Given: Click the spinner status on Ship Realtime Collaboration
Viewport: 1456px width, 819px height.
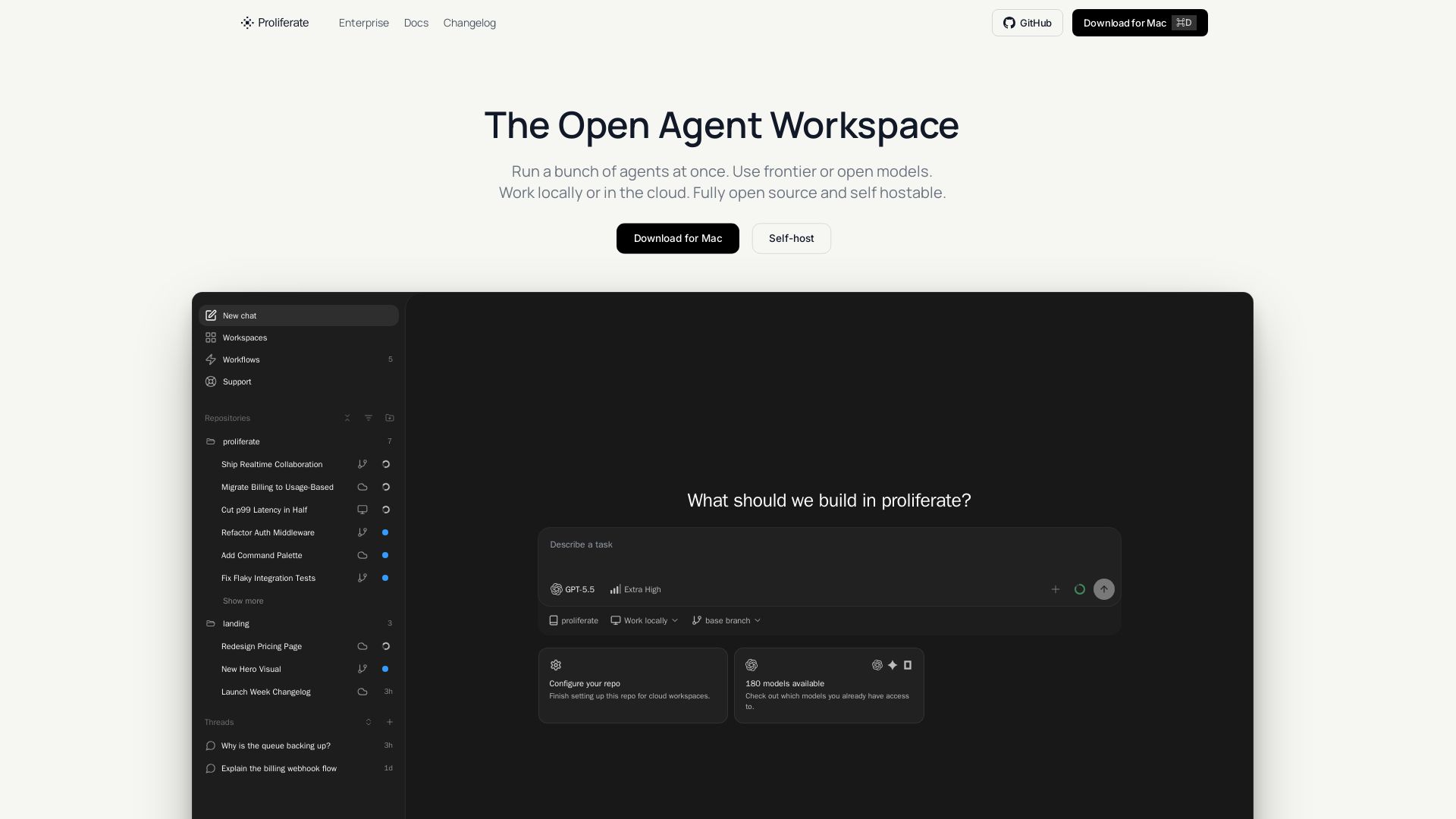Looking at the screenshot, I should (385, 464).
